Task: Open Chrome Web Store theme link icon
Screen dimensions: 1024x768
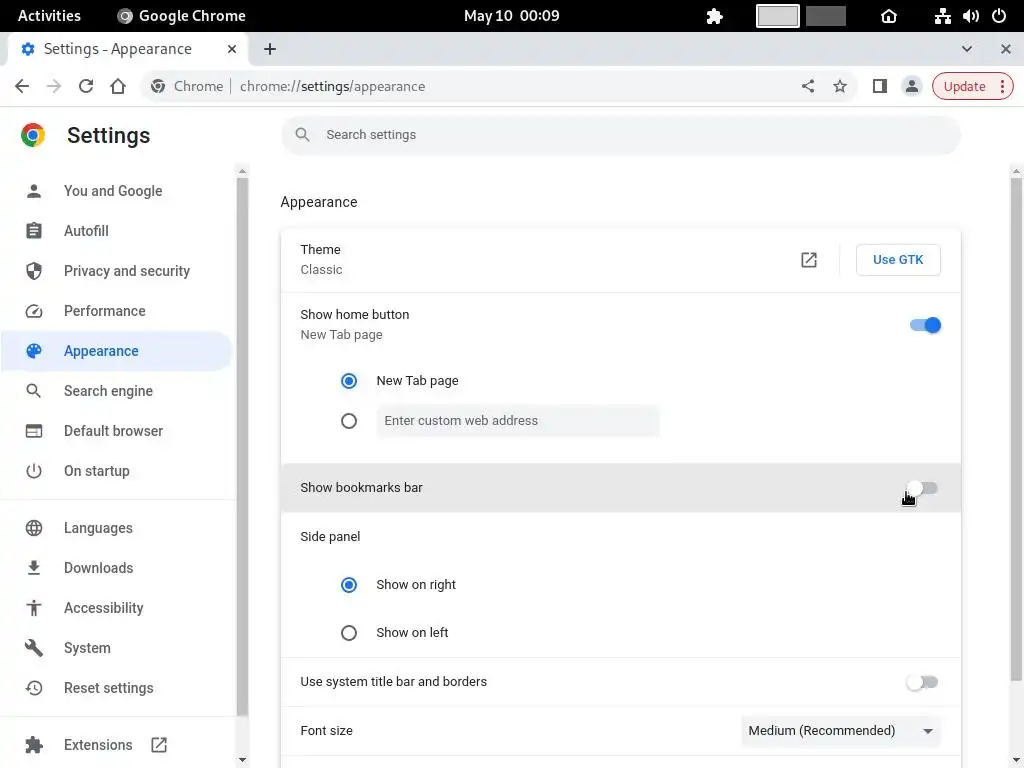Action: coord(809,260)
